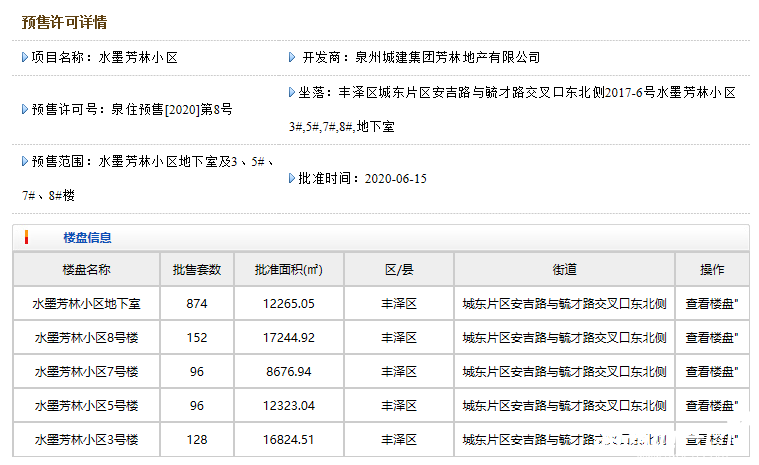This screenshot has width=759, height=465.
Task: Click the street cell in the 7号楼 row
Action: click(x=564, y=372)
